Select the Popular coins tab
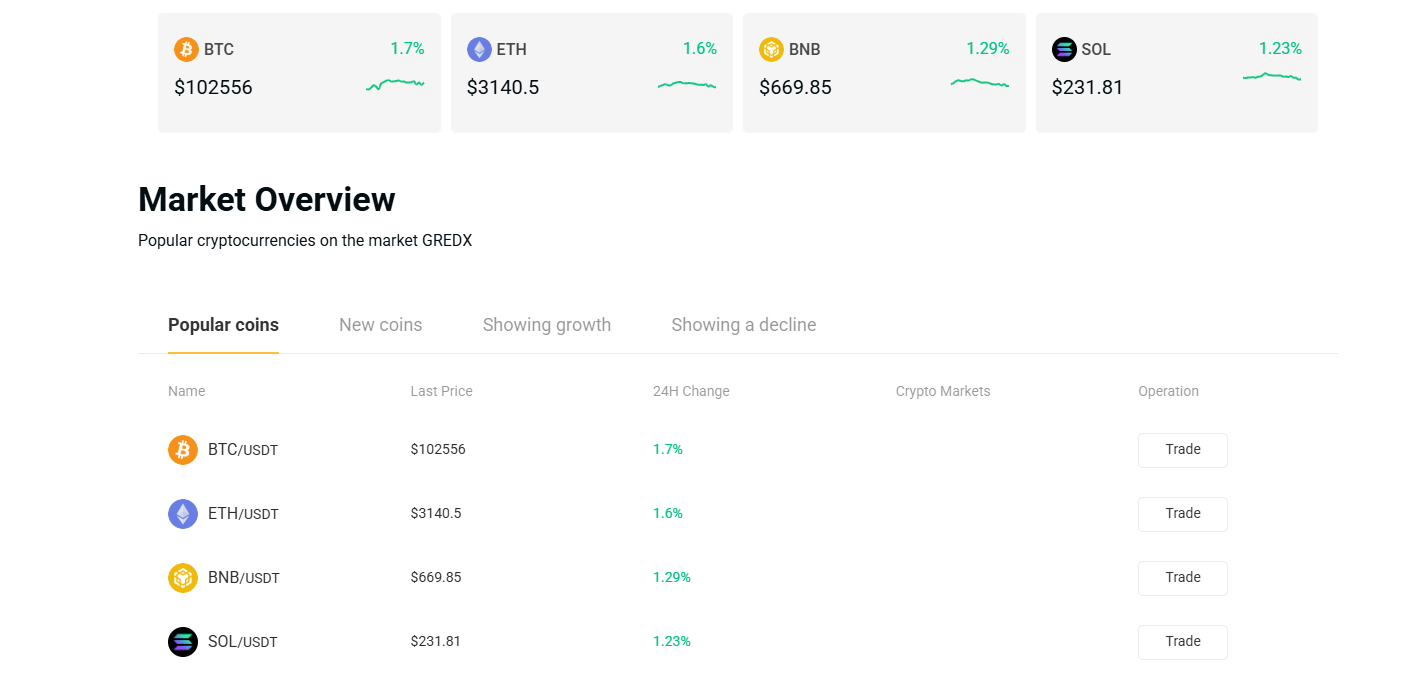This screenshot has height=674, width=1406. pyautogui.click(x=223, y=325)
